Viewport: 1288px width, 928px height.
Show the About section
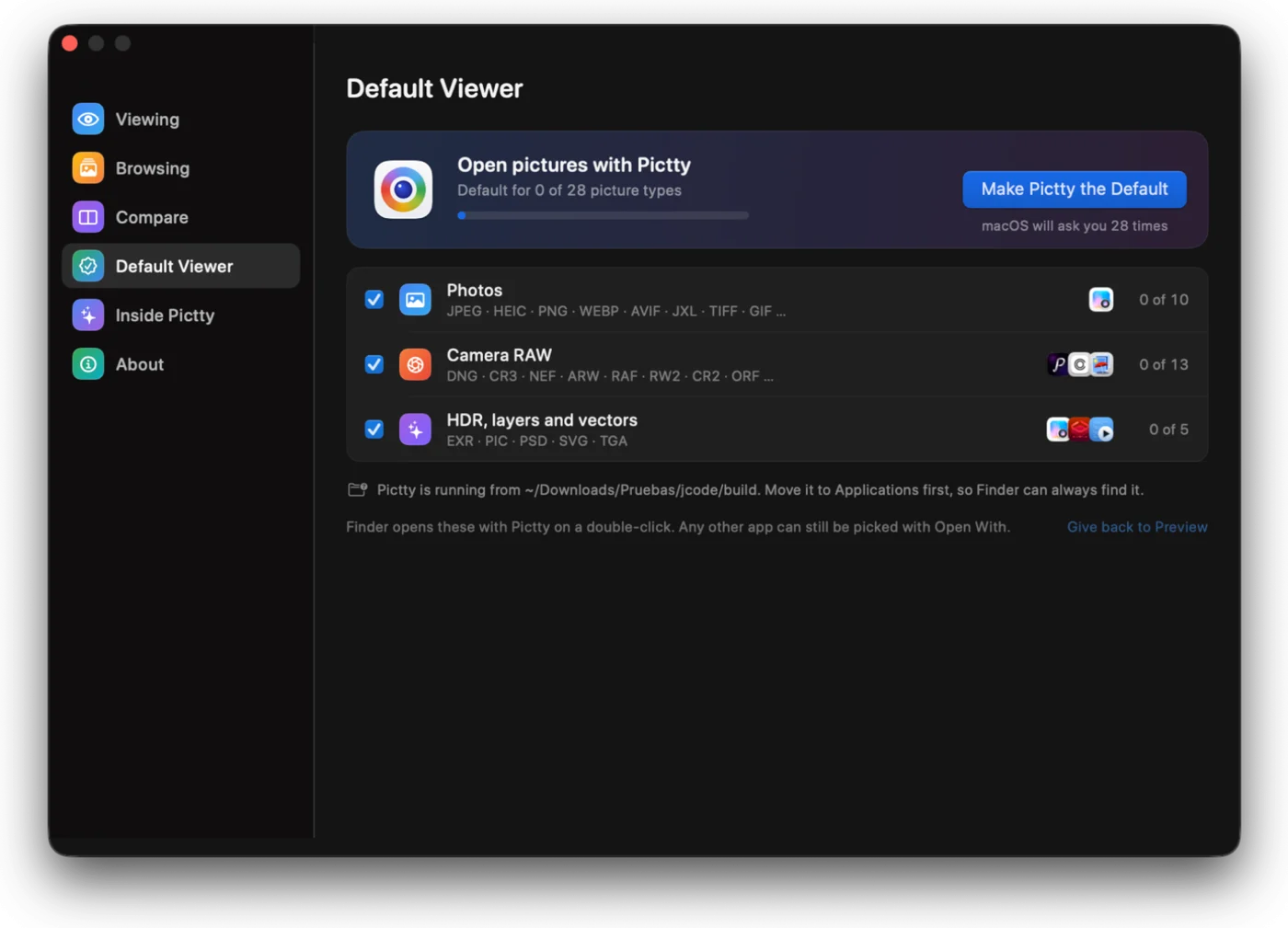point(181,364)
